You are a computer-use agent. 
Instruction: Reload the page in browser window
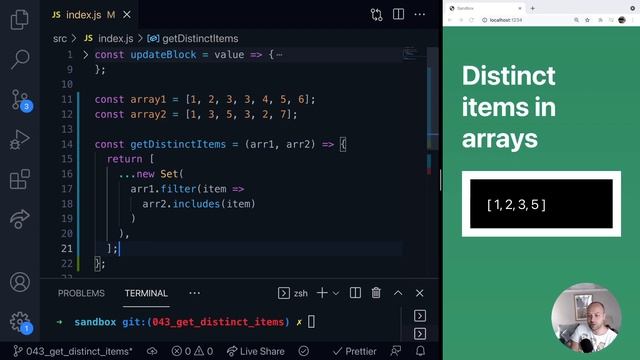471,20
